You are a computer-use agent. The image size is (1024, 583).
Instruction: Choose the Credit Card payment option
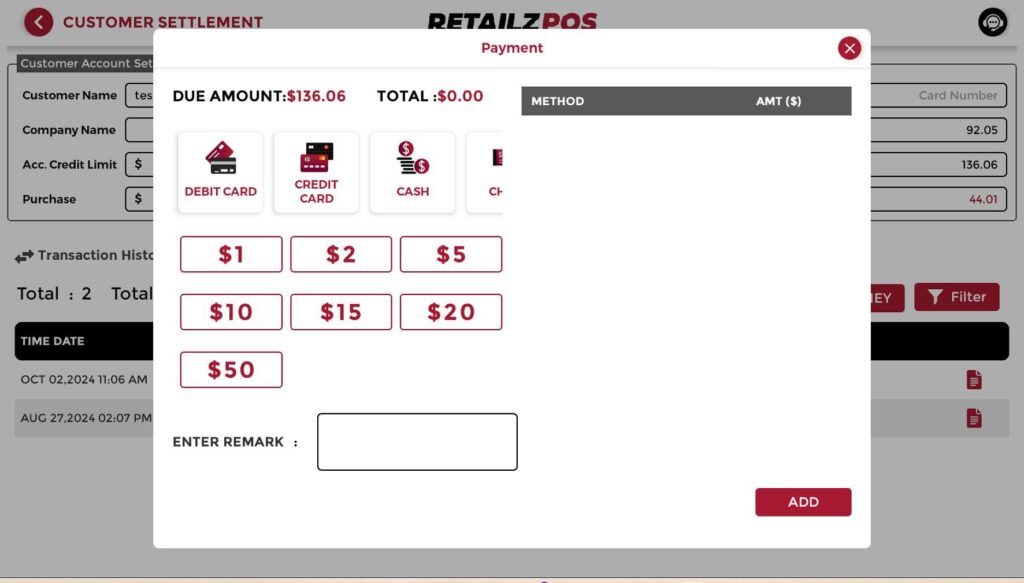click(316, 172)
